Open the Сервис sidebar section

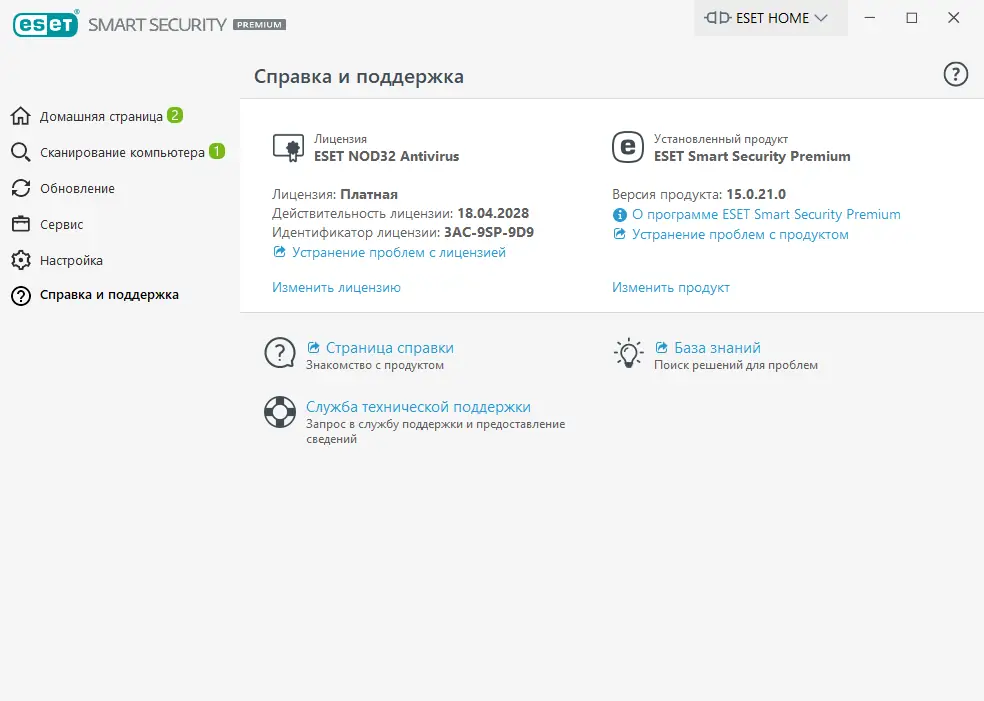(x=61, y=224)
